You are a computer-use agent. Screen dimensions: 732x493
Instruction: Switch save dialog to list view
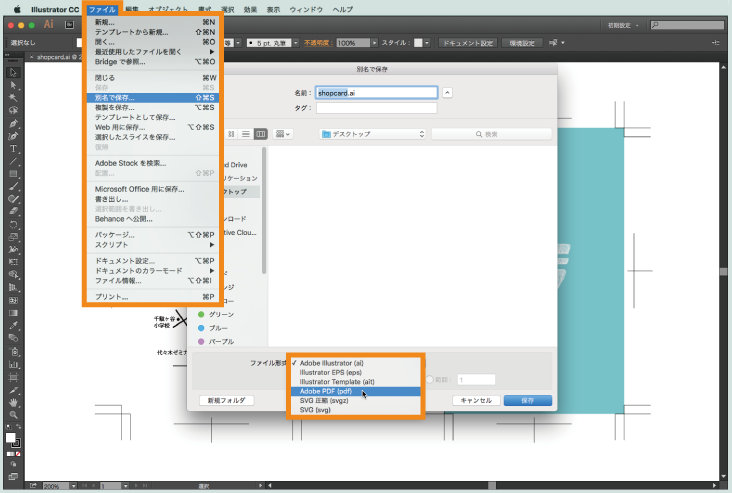point(246,134)
